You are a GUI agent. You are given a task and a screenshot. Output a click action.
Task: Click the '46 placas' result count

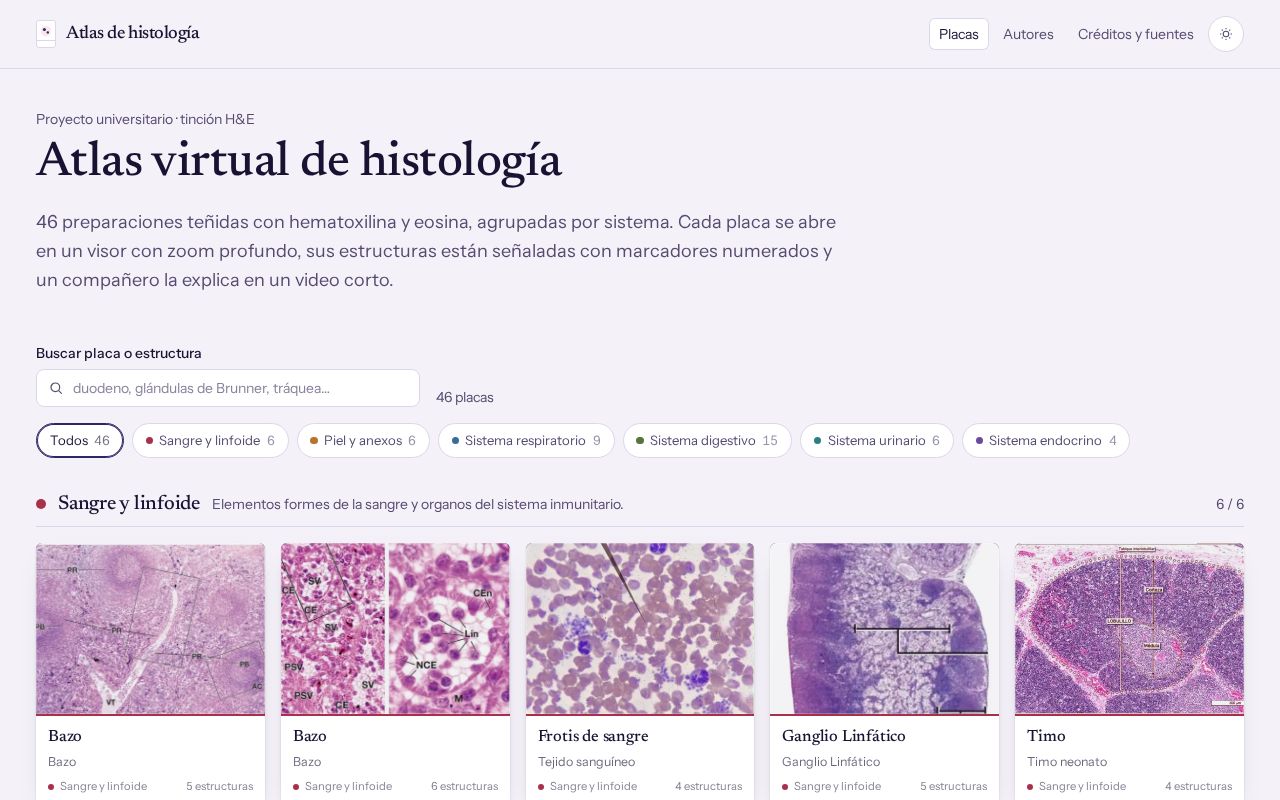465,397
